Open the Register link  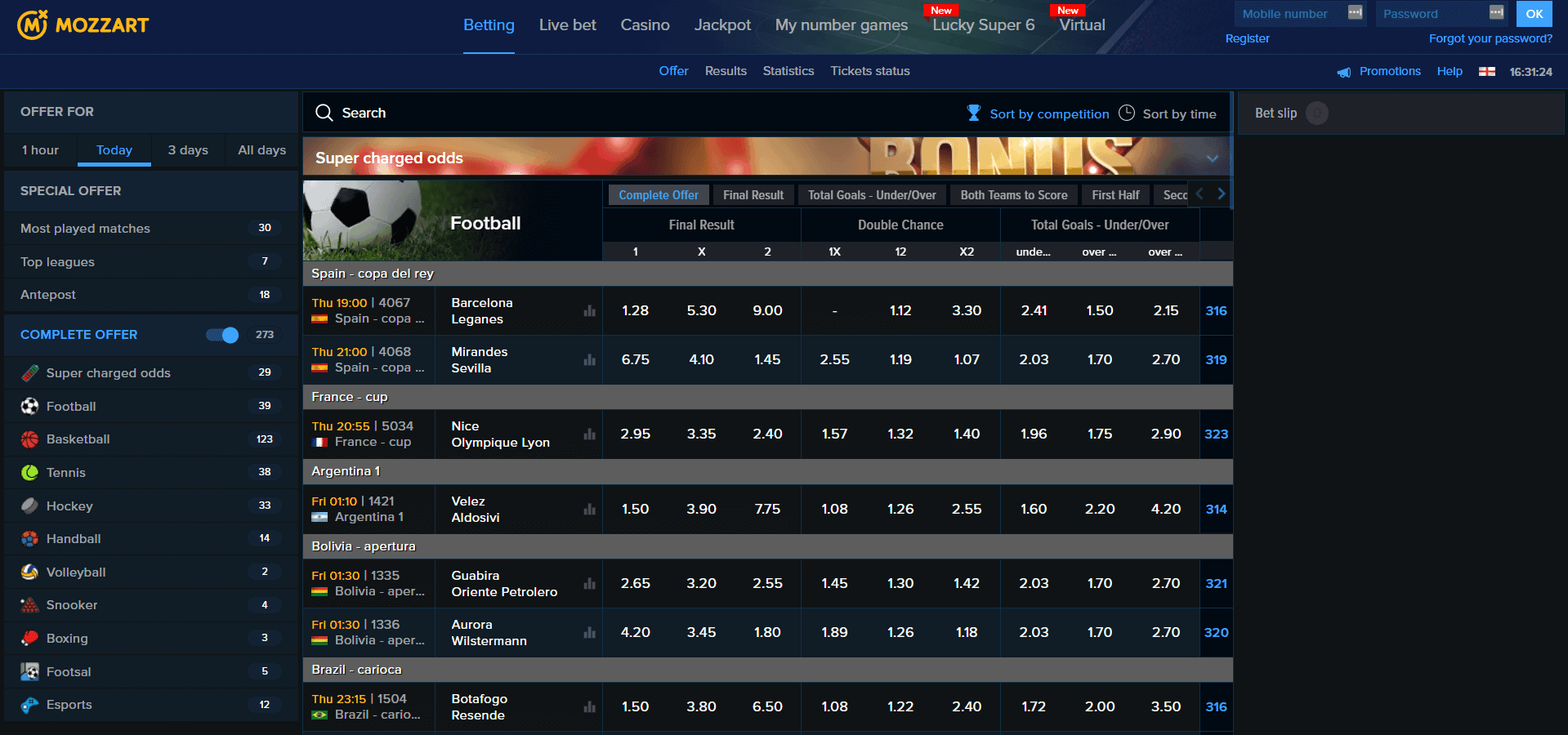tap(1247, 38)
